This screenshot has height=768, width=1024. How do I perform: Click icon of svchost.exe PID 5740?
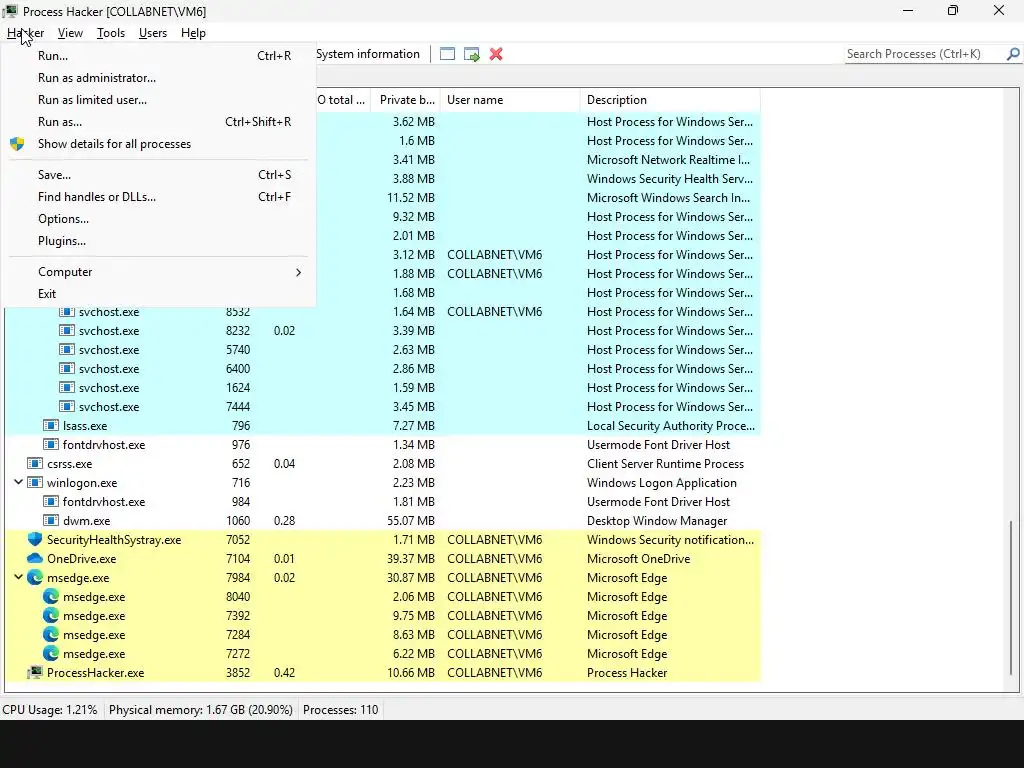tap(67, 349)
